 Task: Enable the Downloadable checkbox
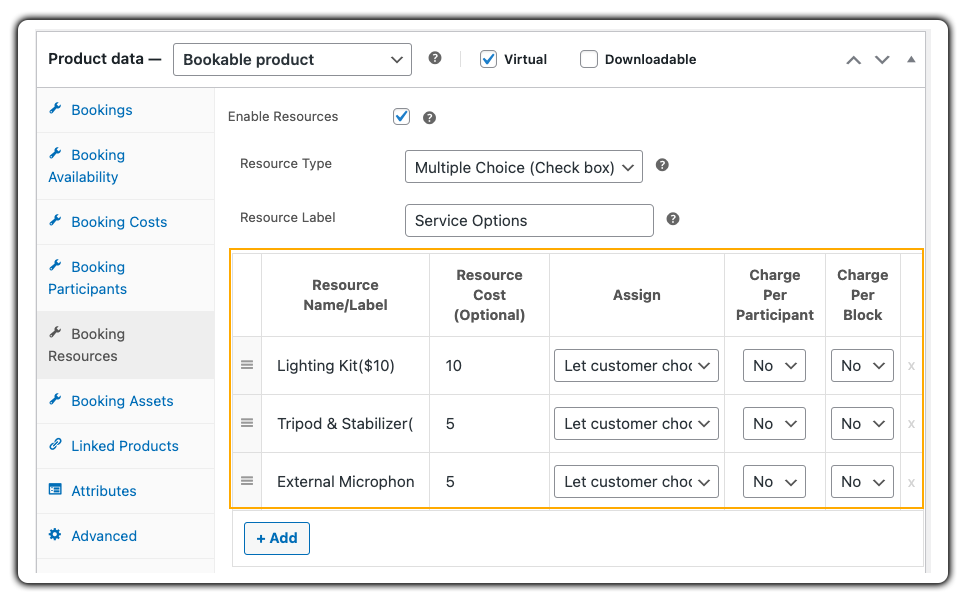[589, 59]
